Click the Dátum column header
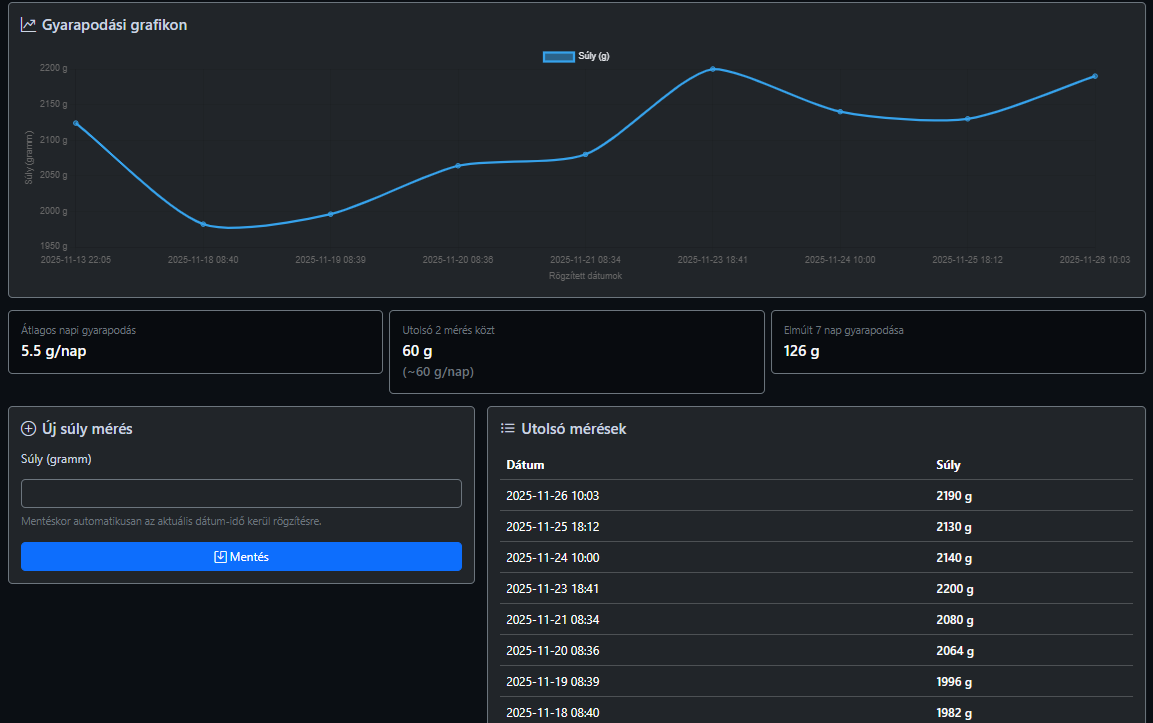 (x=525, y=465)
